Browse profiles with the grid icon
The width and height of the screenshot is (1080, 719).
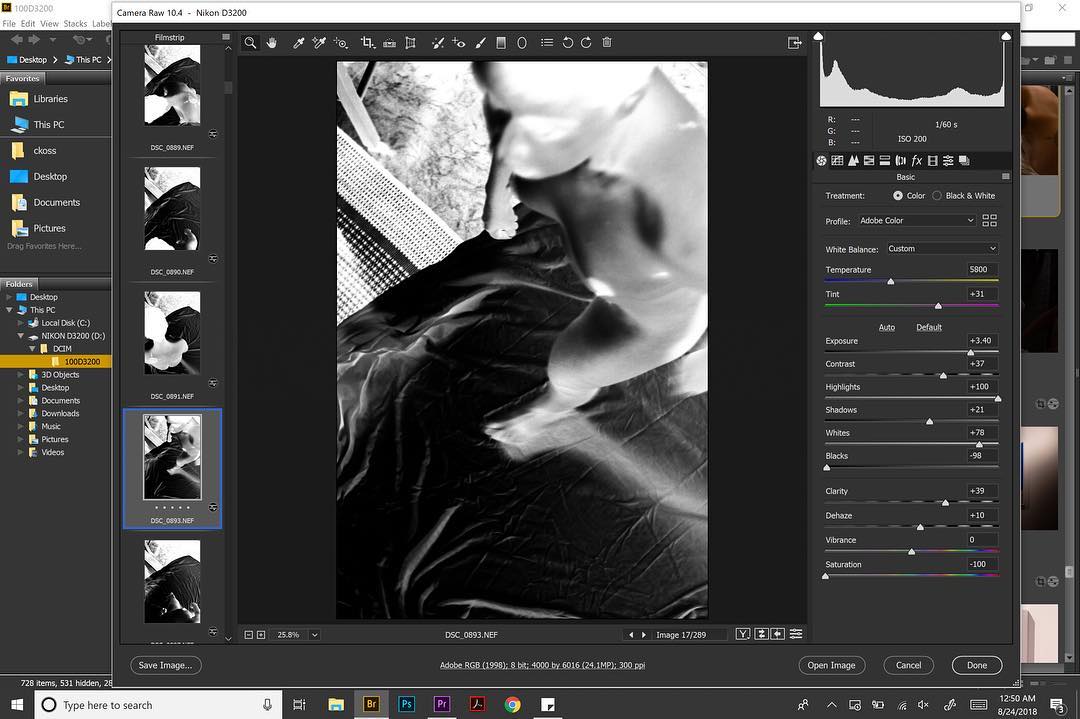tap(990, 221)
